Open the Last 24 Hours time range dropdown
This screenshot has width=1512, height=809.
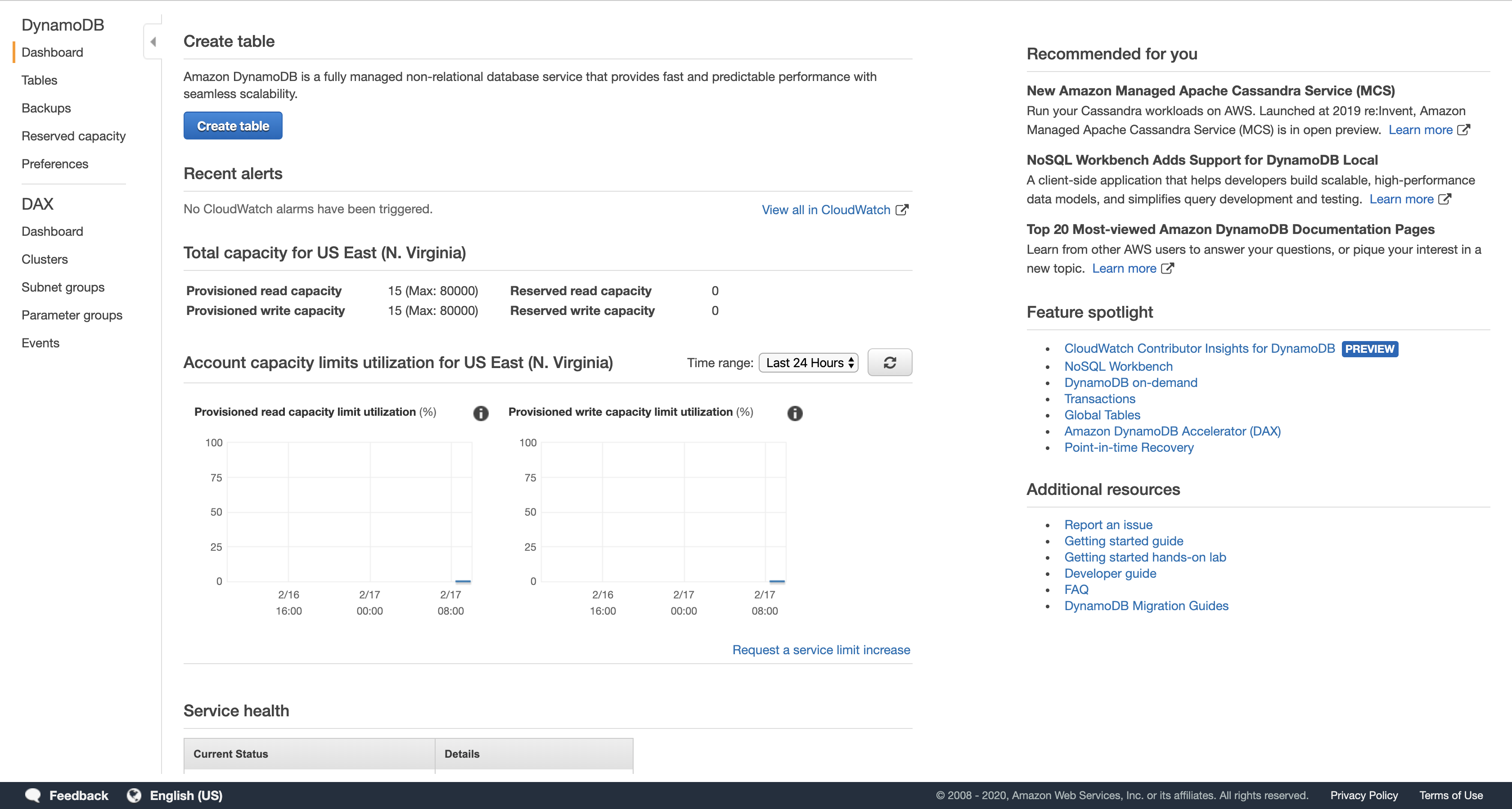(x=808, y=363)
